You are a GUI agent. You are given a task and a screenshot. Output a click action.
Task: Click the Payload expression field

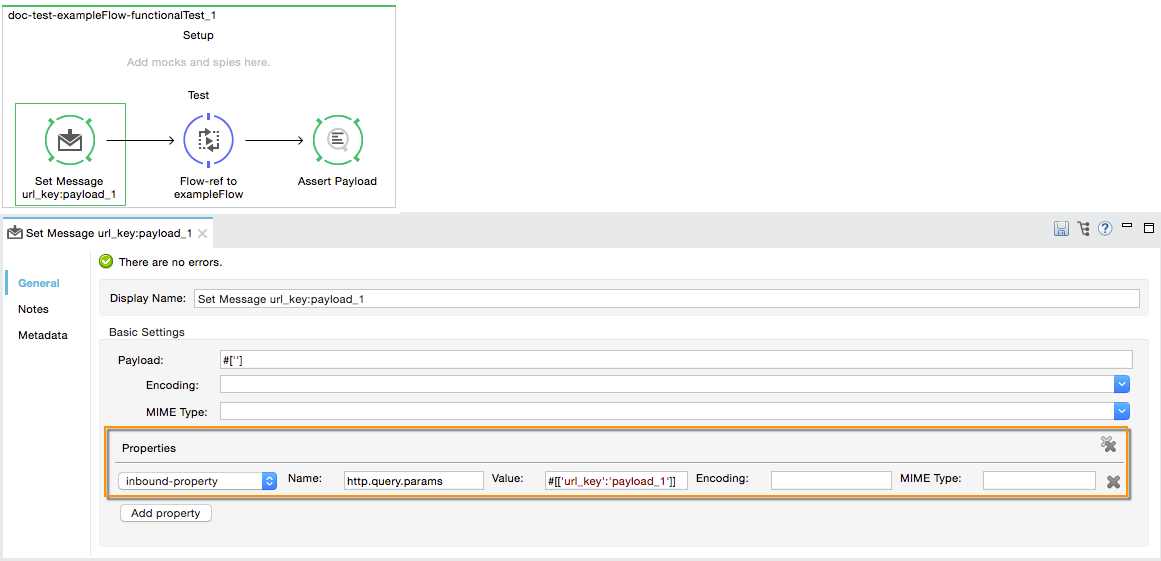[x=675, y=360]
